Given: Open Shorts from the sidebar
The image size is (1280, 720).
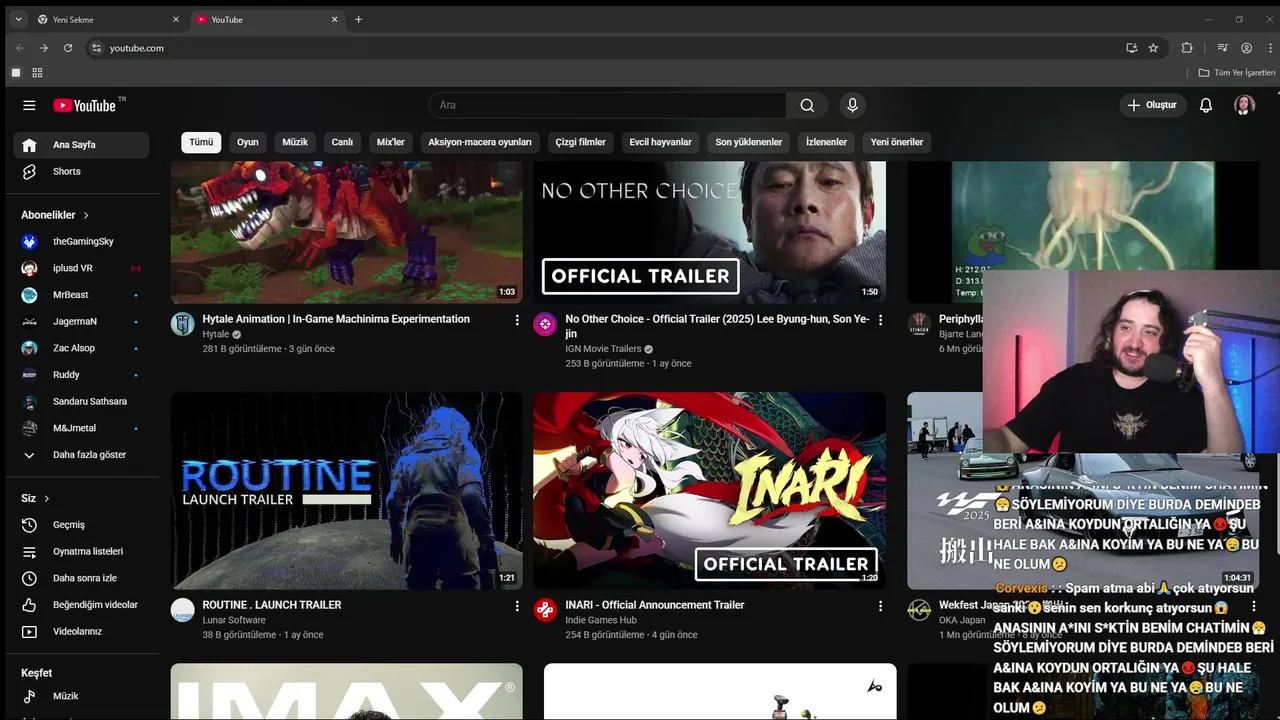Looking at the screenshot, I should tap(81, 171).
